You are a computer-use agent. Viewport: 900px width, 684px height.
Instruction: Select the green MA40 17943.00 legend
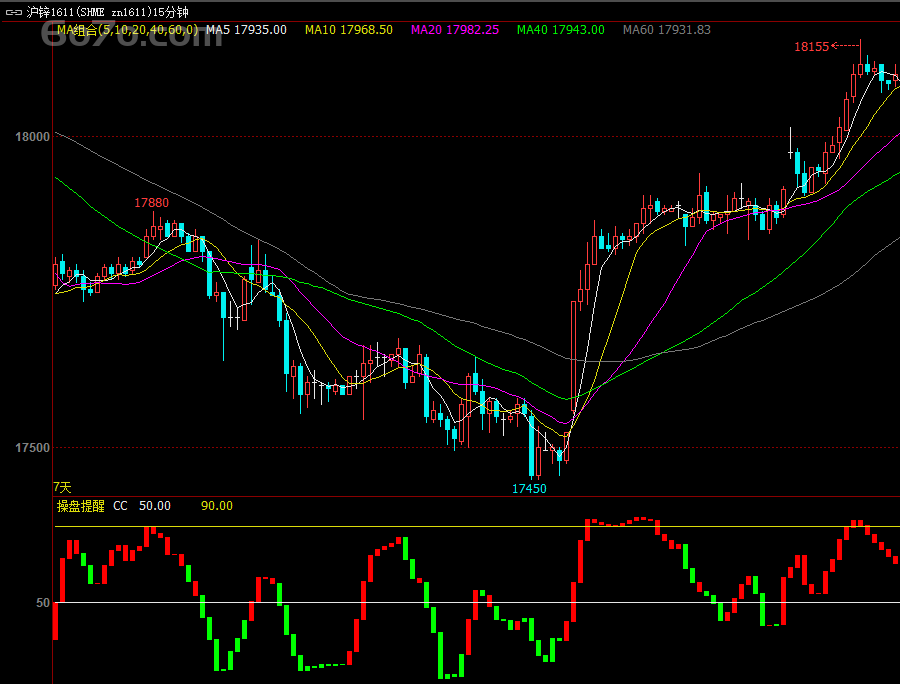click(x=561, y=30)
